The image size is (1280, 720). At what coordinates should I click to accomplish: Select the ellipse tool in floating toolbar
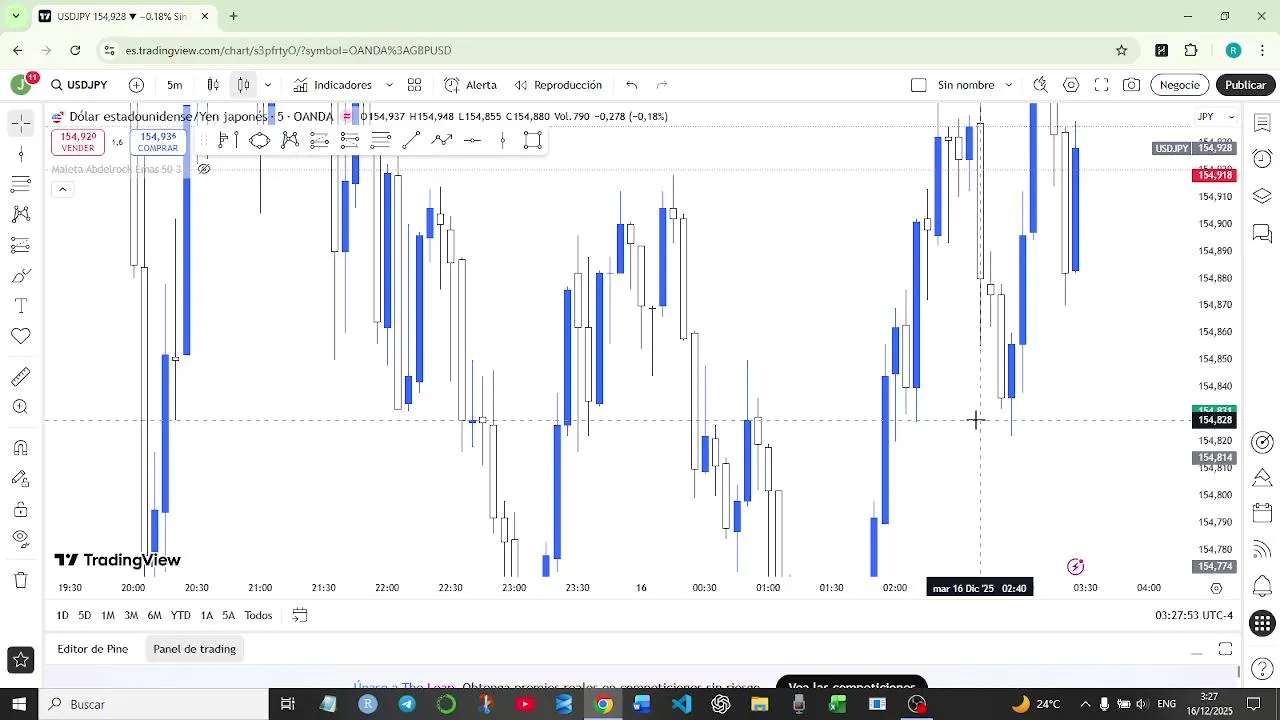(x=259, y=140)
